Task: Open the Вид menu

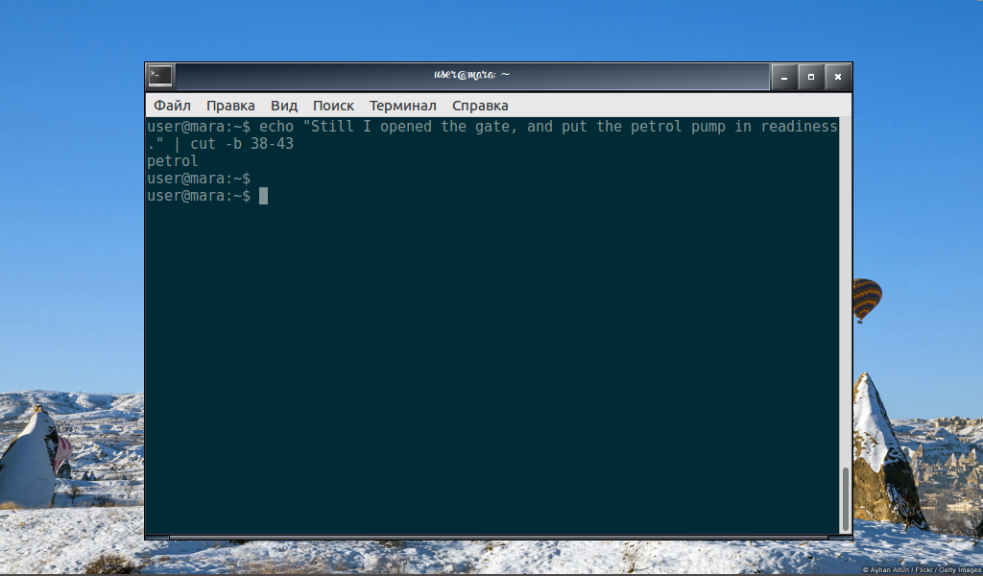Action: pos(283,105)
